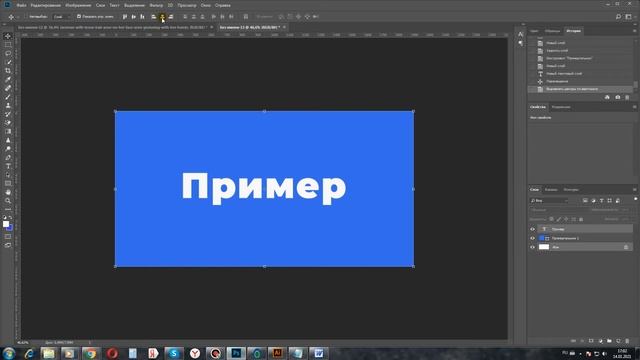Hide the Пример text layer
This screenshot has height=360, width=640.
click(x=532, y=229)
